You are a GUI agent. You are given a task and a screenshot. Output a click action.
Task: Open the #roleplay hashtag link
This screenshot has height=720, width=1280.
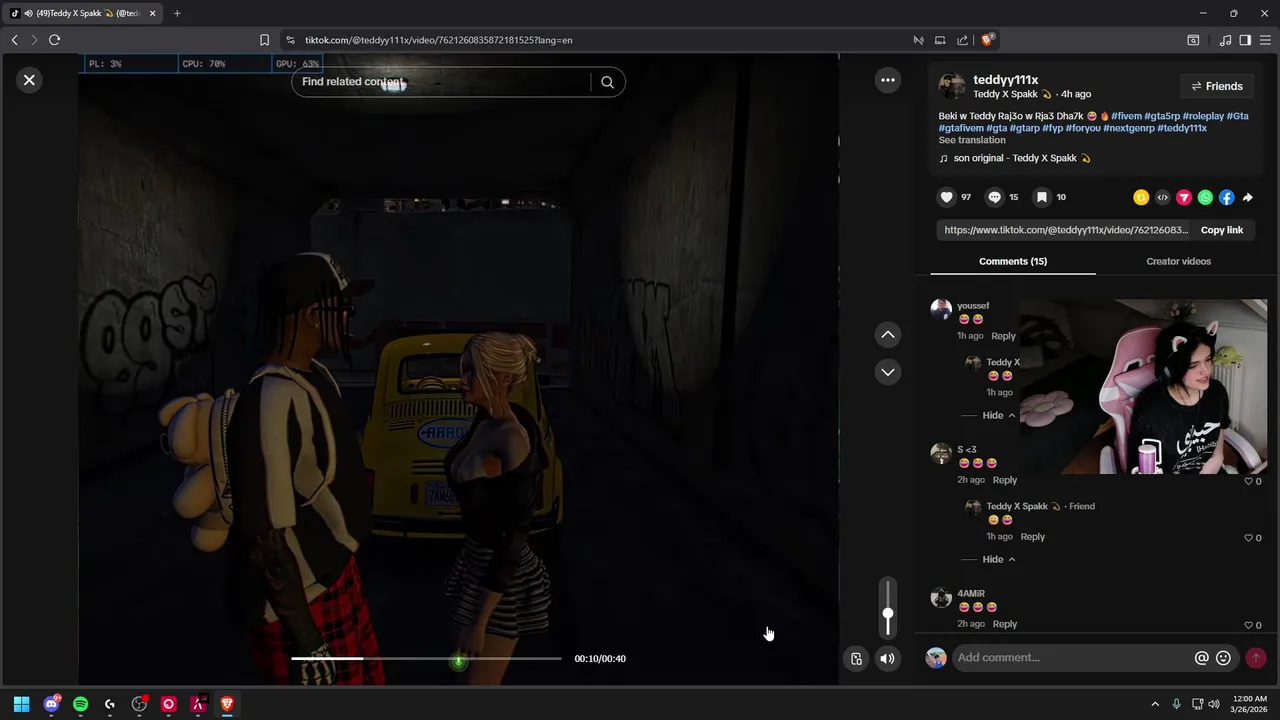click(x=1203, y=116)
